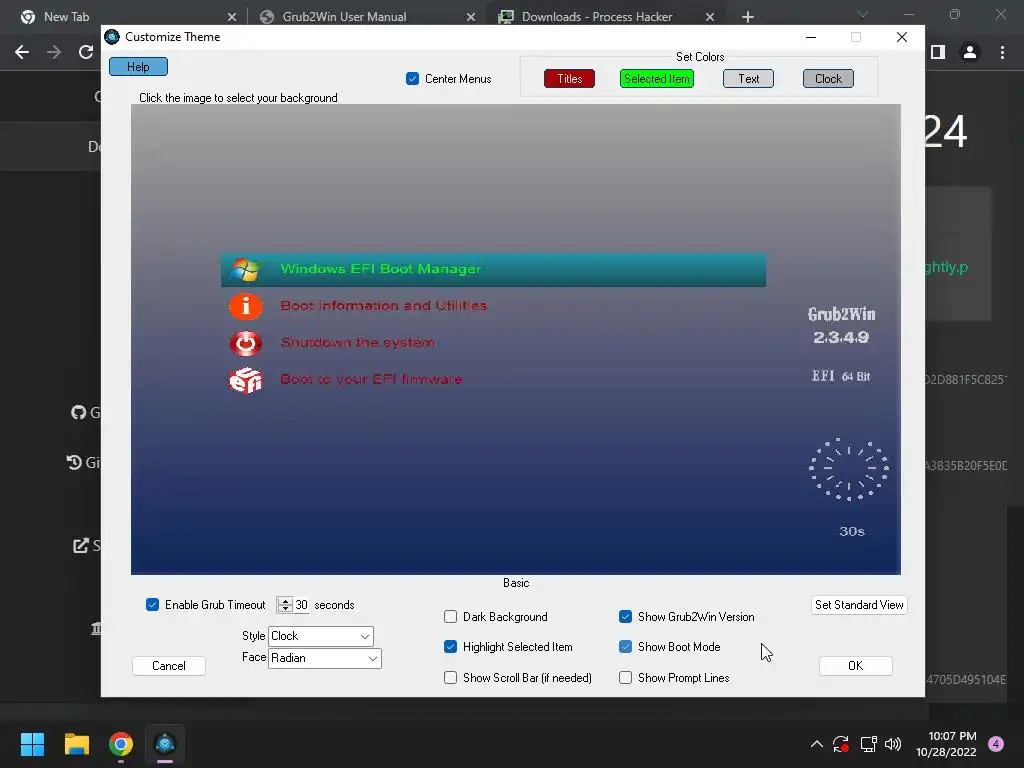Open the taskbar clock and date
Screen dimensions: 1024x768
point(946,744)
